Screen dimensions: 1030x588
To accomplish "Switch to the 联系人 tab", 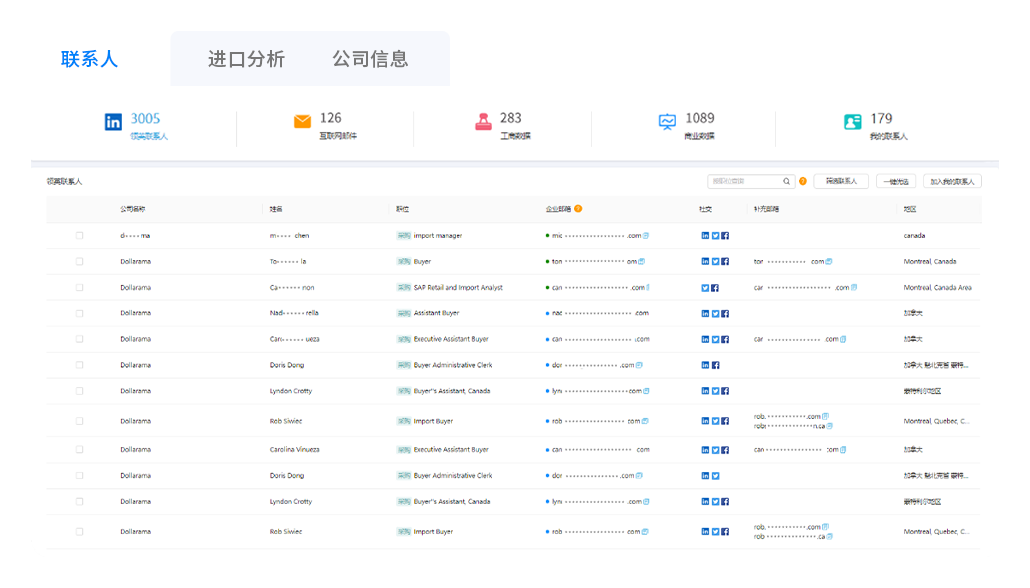I will click(x=89, y=59).
